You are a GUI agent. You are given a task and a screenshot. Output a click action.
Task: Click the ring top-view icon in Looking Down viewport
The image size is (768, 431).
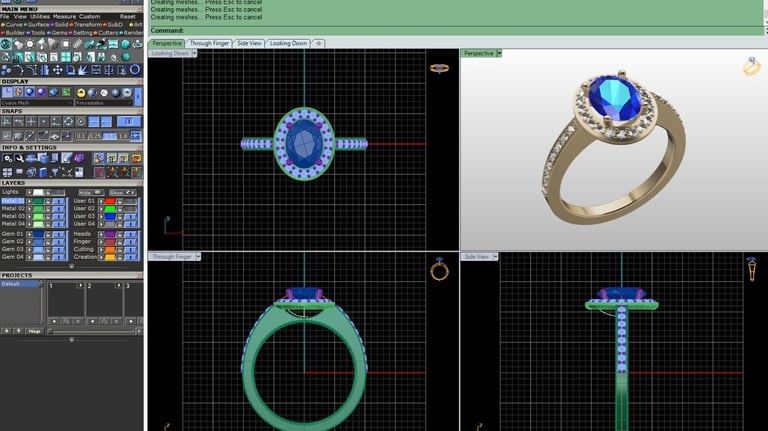(439, 68)
